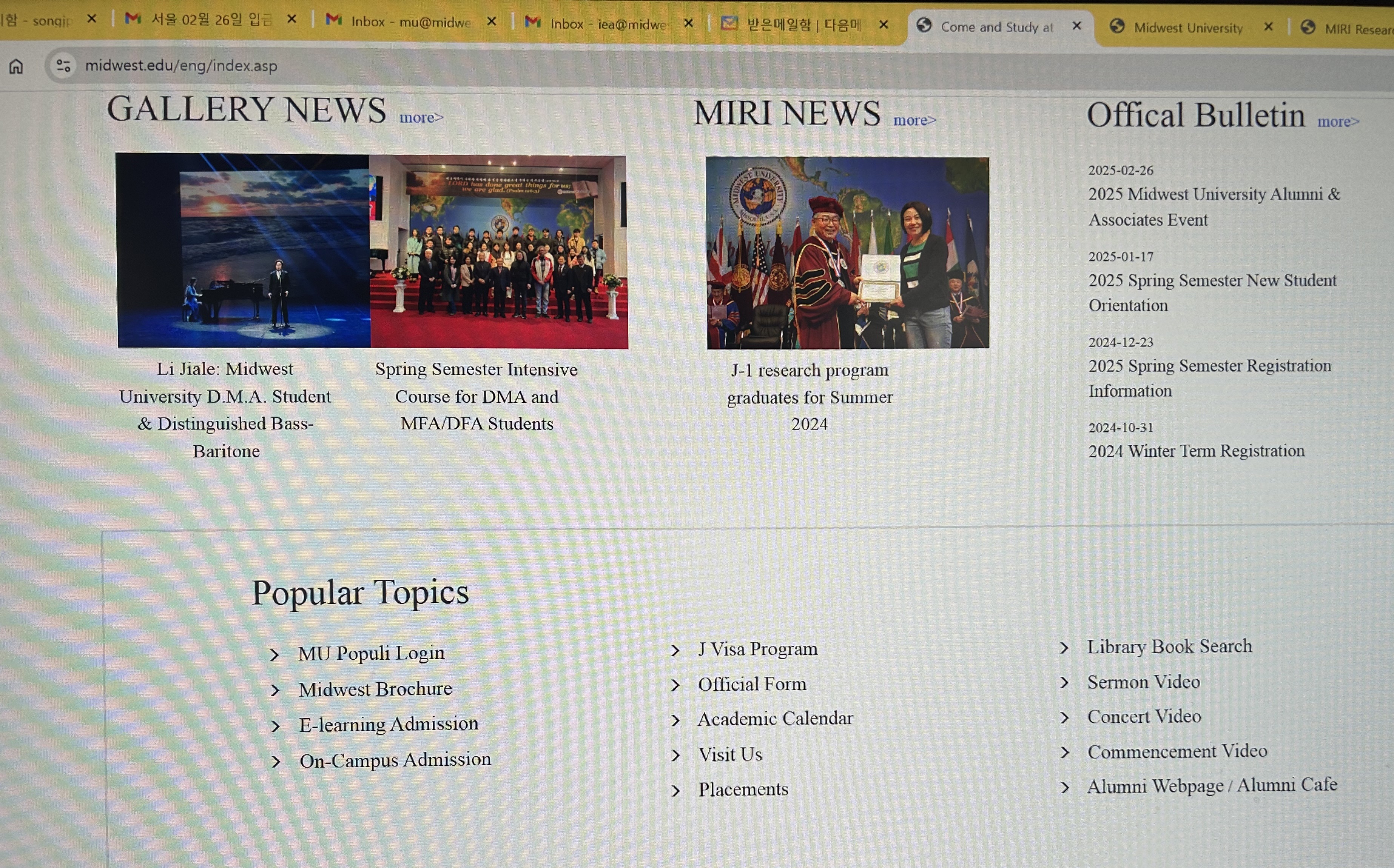This screenshot has height=868, width=1394.
Task: Click chevron beside Commencement Video
Action: [x=1064, y=753]
